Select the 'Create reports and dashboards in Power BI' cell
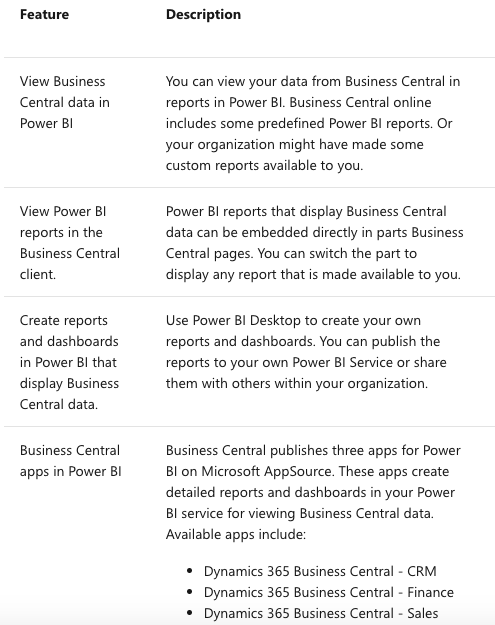The height and width of the screenshot is (625, 495). point(69,362)
